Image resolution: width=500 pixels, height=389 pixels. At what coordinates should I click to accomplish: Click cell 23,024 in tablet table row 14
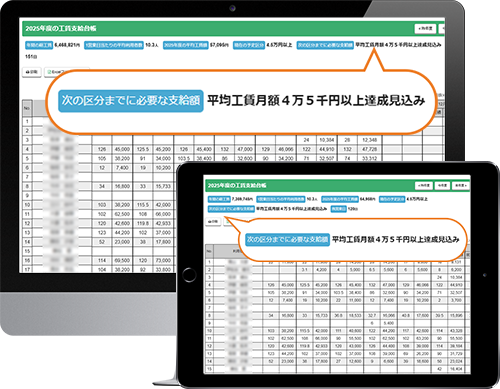(456, 361)
